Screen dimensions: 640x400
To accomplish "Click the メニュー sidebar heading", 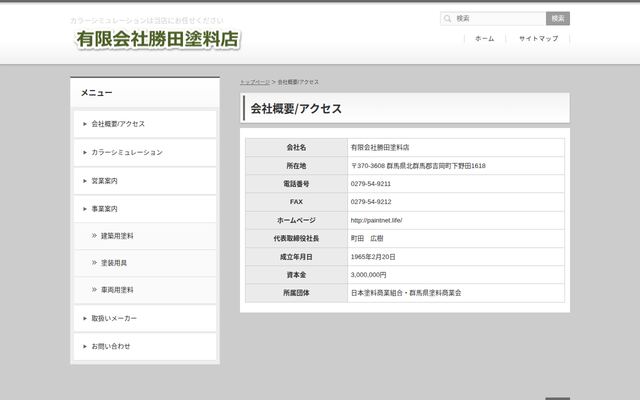I will click(96, 93).
